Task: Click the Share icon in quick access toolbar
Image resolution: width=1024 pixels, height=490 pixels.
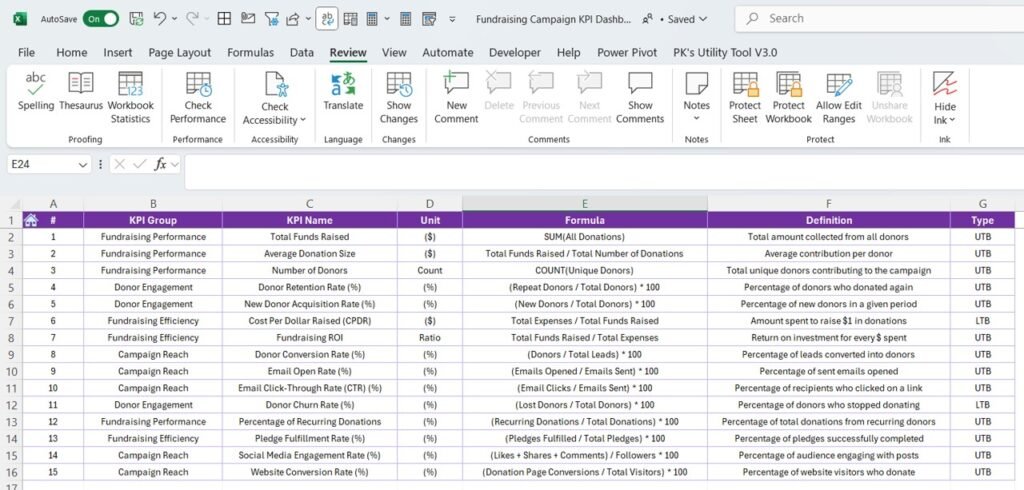Action: click(x=293, y=19)
